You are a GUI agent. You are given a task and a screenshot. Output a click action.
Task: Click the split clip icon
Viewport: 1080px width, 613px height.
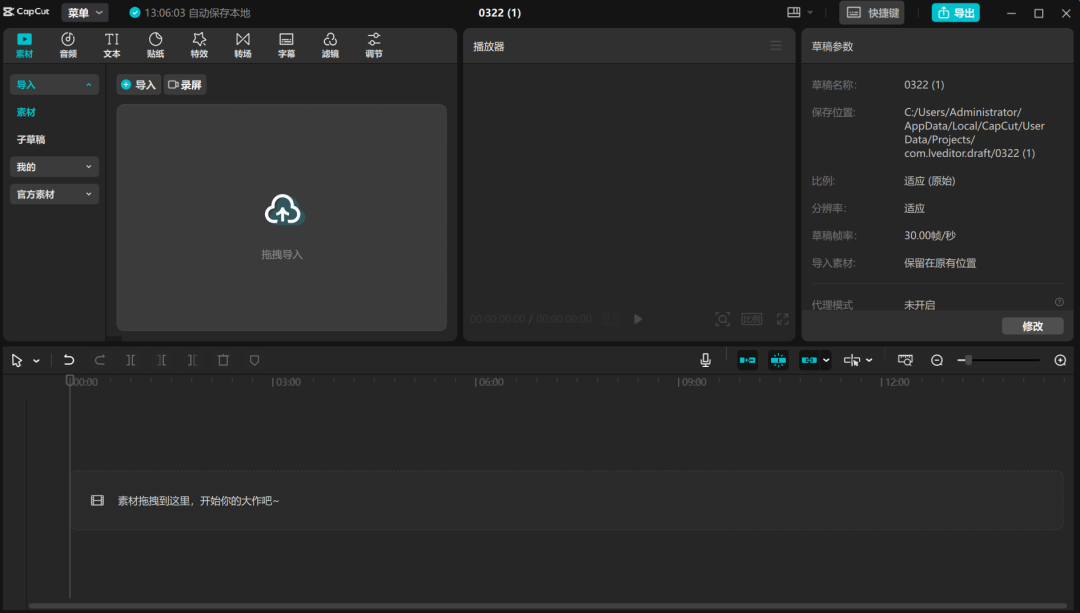[130, 360]
